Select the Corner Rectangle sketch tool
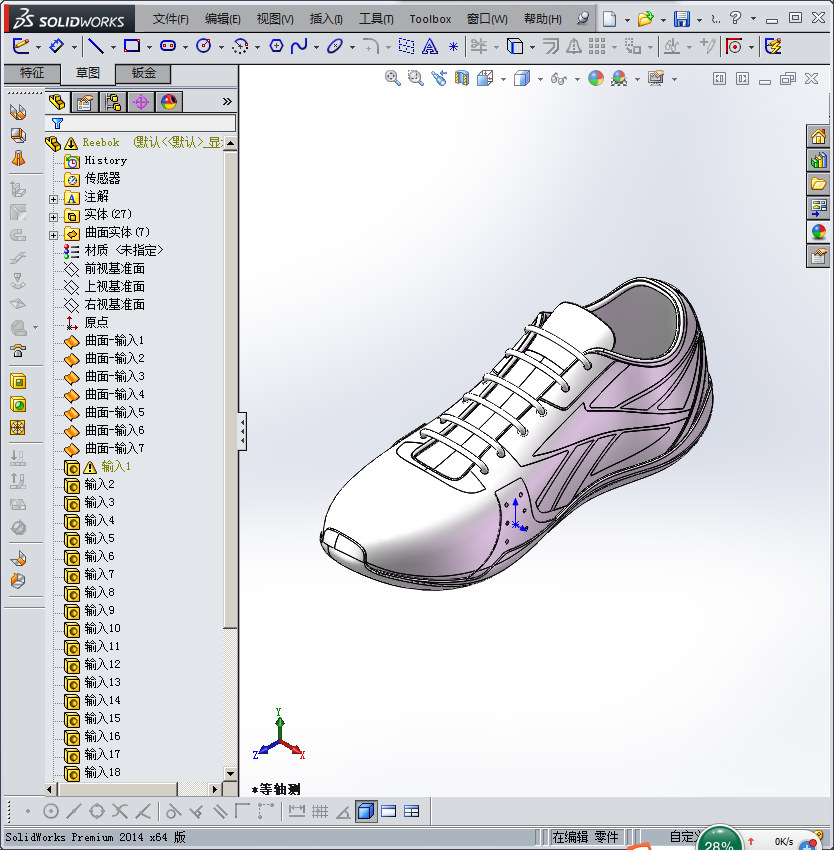Screen dimensions: 834x850 [132, 46]
